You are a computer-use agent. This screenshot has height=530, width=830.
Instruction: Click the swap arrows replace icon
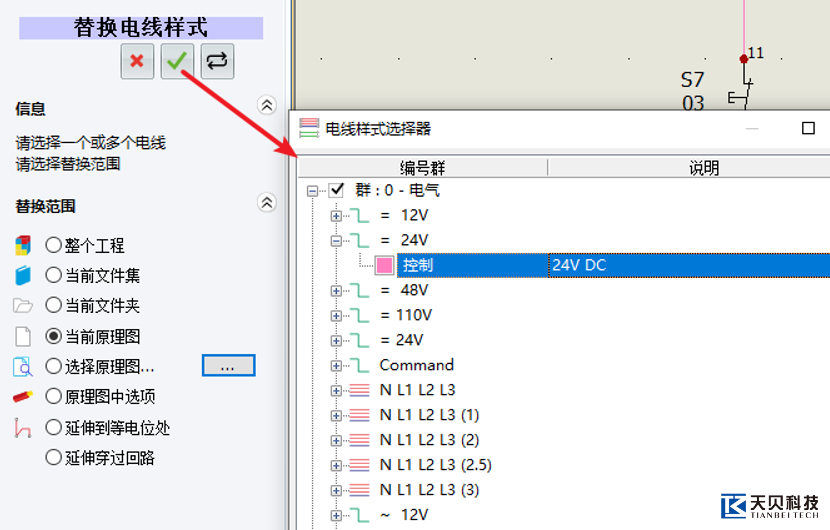217,61
